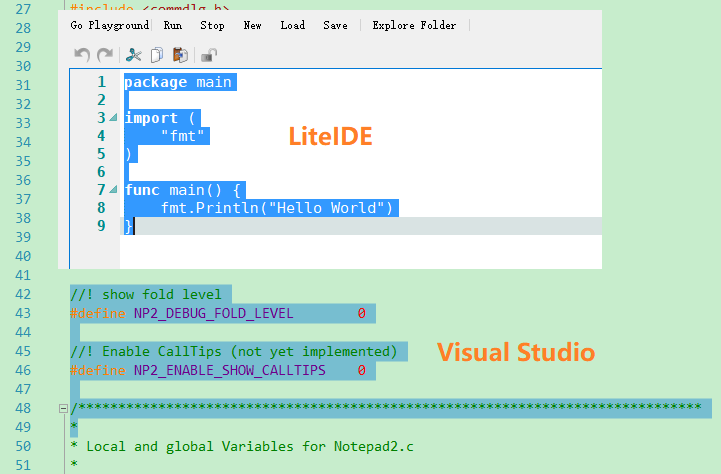Click line number 43 in outer margin
The height and width of the screenshot is (474, 721).
click(x=23, y=313)
